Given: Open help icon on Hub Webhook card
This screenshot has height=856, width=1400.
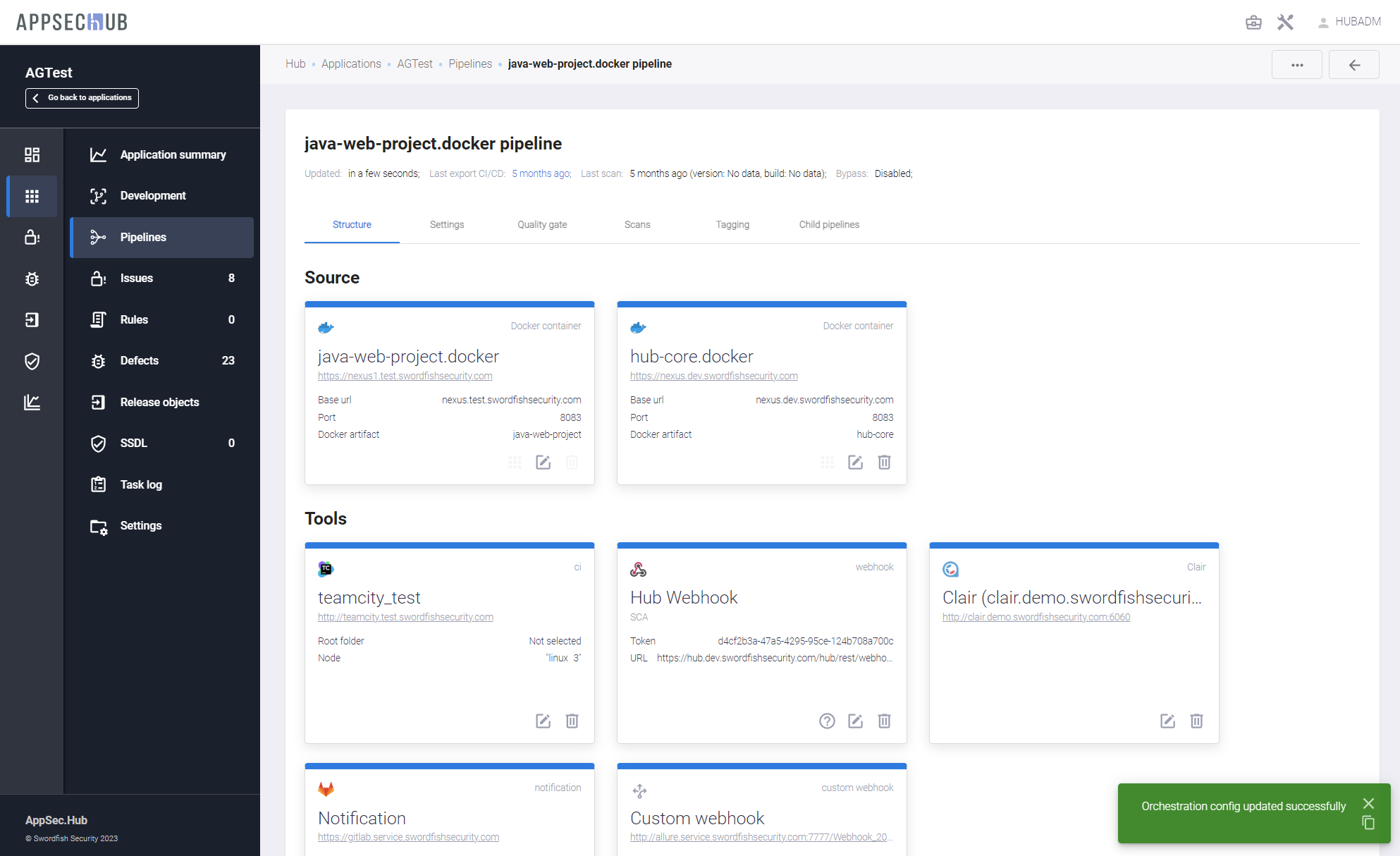Looking at the screenshot, I should [x=827, y=721].
